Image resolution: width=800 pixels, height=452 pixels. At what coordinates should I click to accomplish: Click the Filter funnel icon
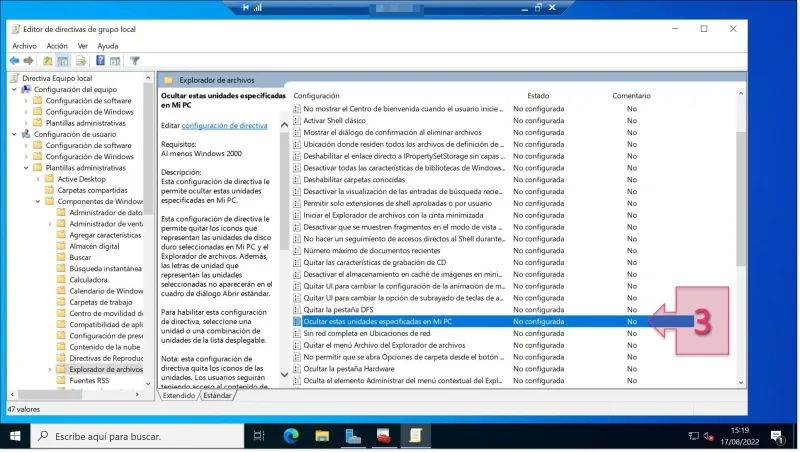click(x=135, y=61)
